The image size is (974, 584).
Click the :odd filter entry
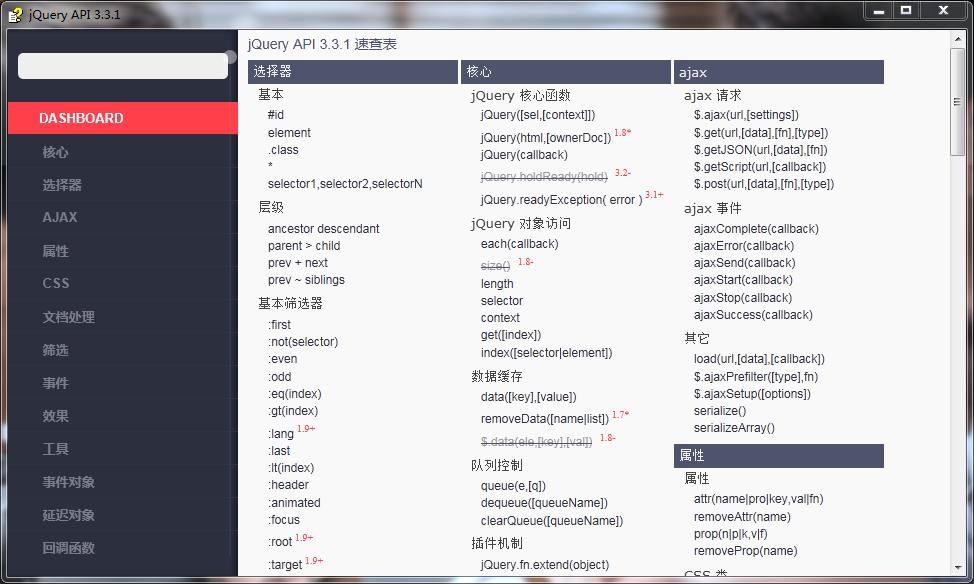click(280, 376)
